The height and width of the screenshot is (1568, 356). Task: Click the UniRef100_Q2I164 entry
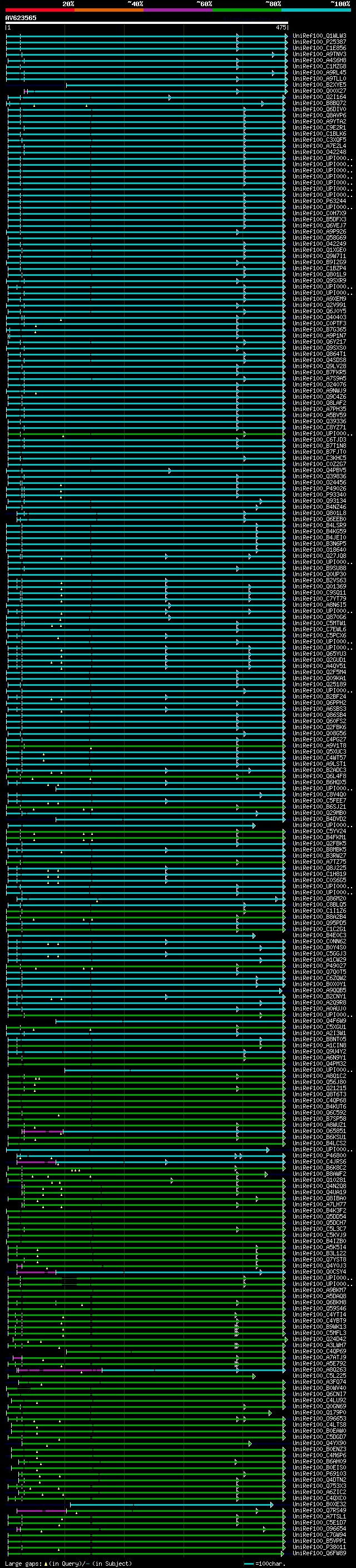pyautogui.click(x=319, y=97)
